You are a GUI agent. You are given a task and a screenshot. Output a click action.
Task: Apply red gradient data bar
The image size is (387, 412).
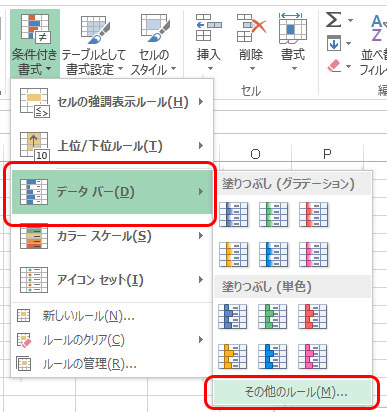(313, 214)
